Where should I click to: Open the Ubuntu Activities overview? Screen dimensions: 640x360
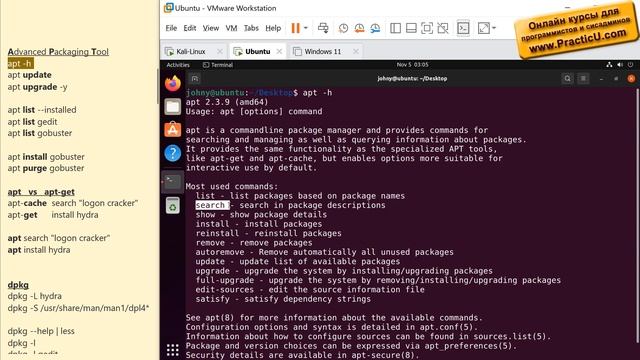point(178,65)
